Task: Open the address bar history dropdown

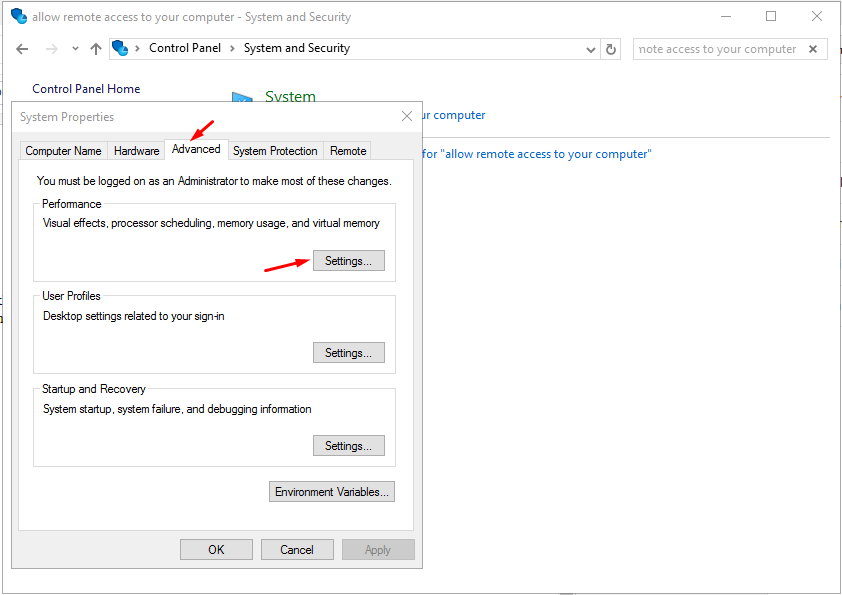Action: click(x=591, y=48)
